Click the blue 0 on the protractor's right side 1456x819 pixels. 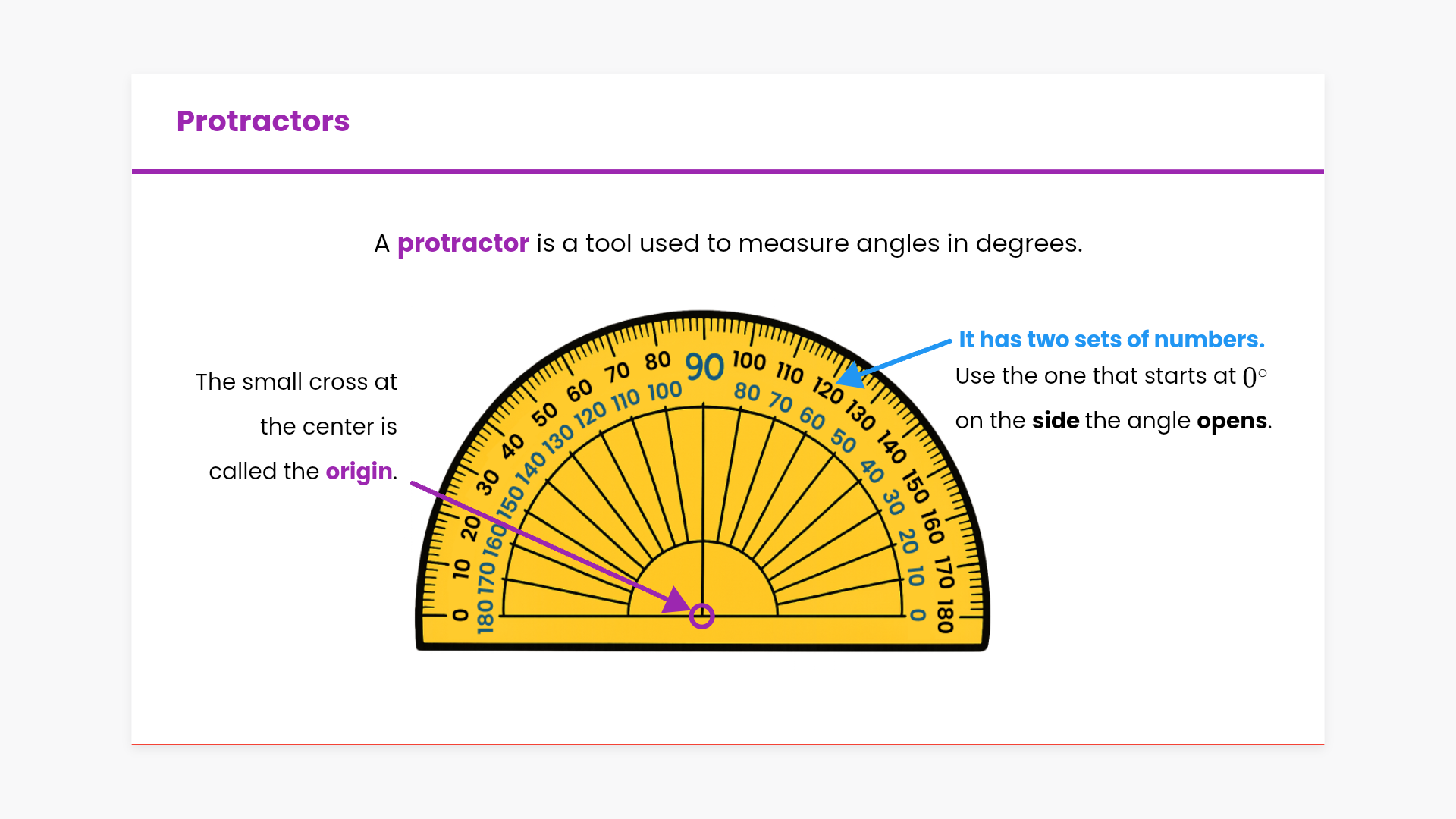(x=918, y=615)
